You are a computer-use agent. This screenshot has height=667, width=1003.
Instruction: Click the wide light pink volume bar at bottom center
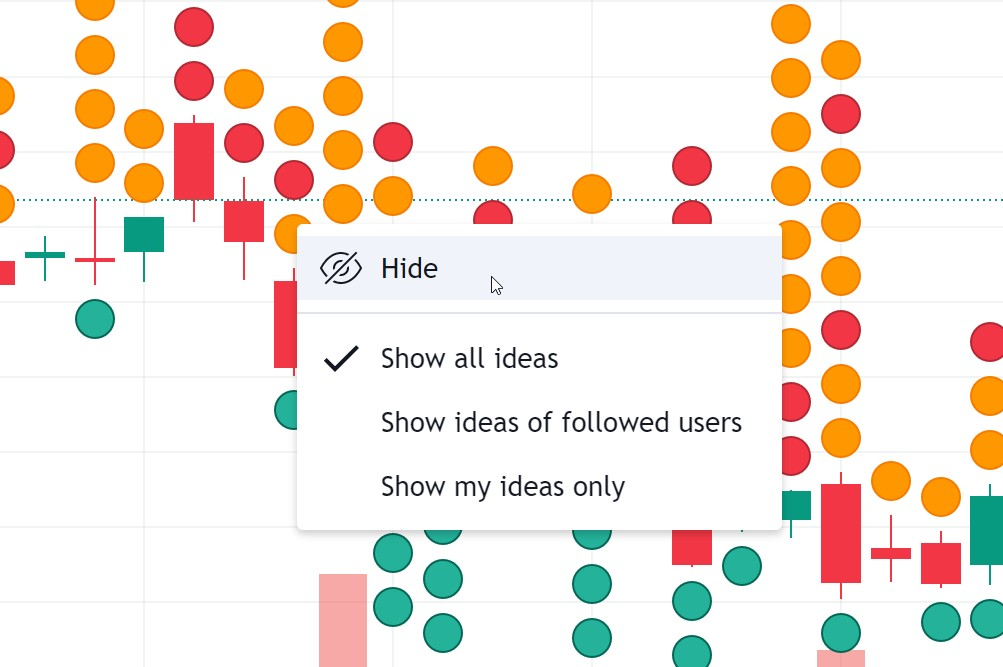[343, 620]
